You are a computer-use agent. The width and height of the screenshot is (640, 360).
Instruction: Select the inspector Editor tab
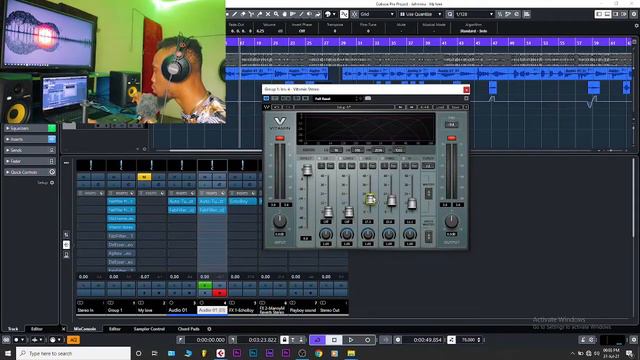pos(37,329)
